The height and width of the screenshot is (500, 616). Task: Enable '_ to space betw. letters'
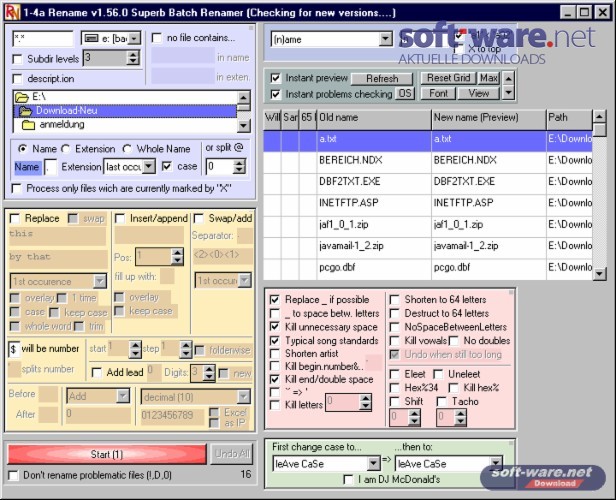tap(275, 314)
